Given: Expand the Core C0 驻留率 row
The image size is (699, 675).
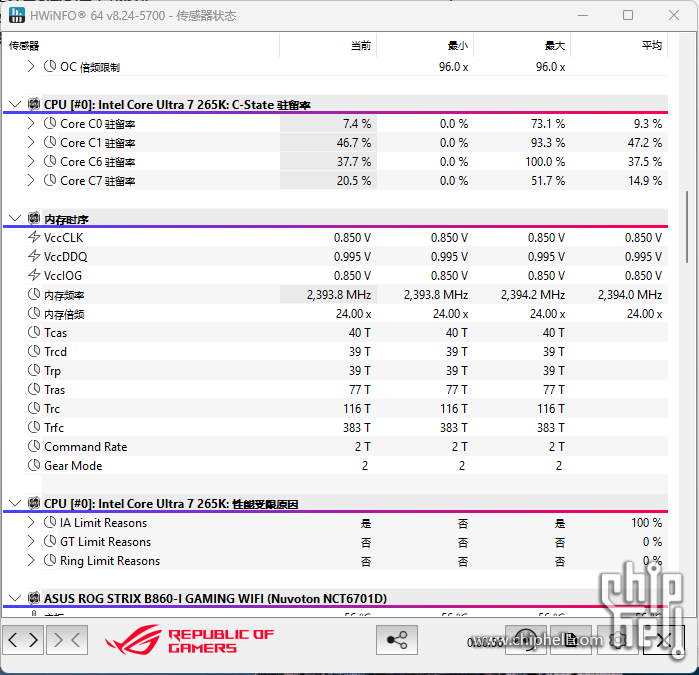Looking at the screenshot, I should [30, 123].
